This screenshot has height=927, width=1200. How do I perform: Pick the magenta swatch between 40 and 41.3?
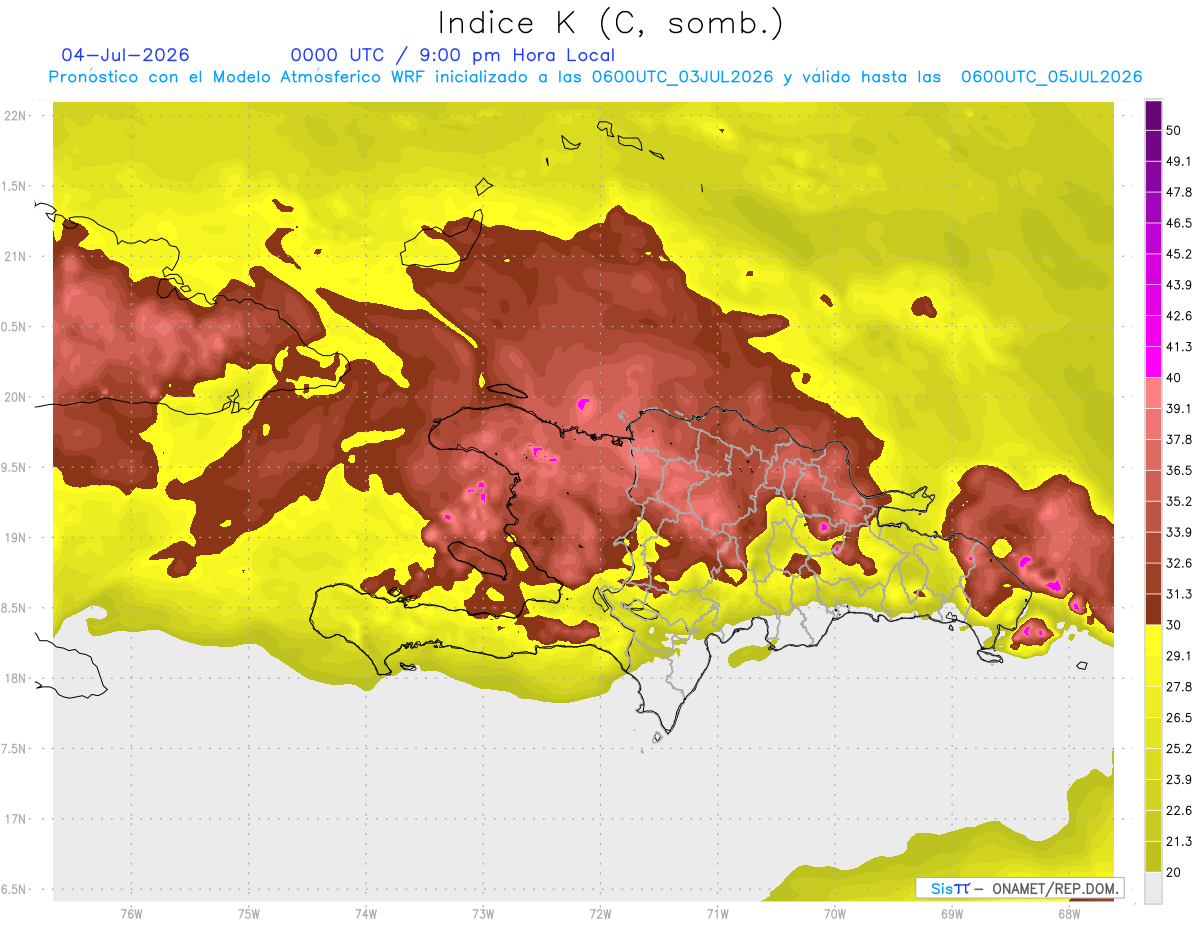click(x=1153, y=362)
